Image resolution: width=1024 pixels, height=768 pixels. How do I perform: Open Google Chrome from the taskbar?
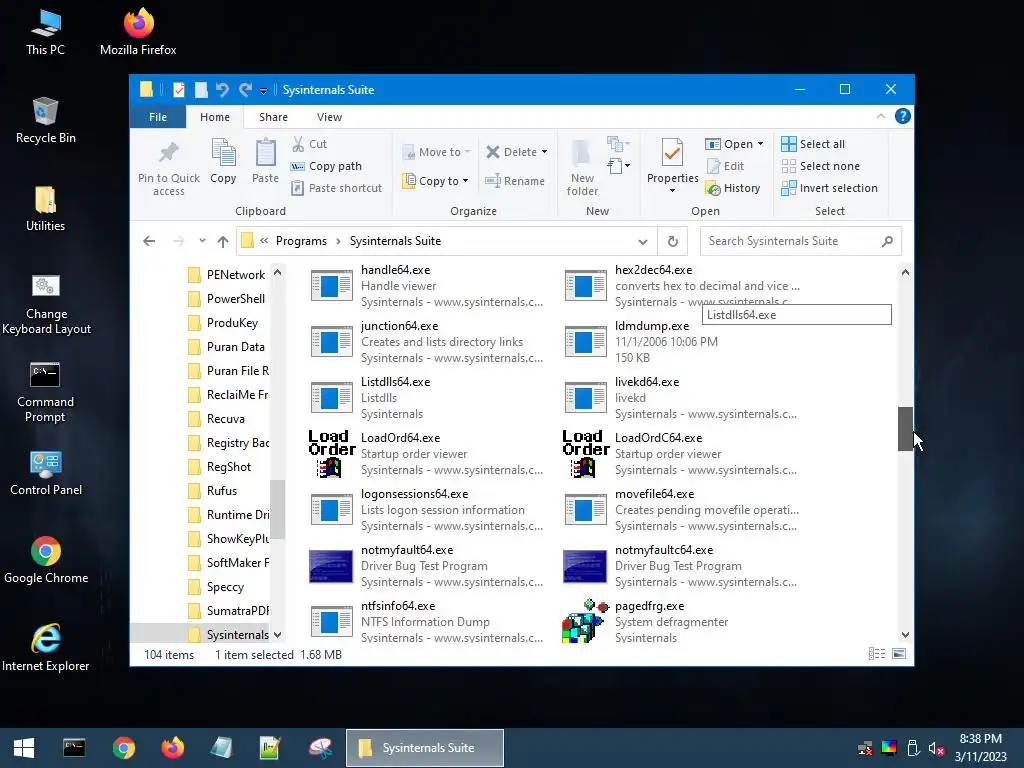[x=123, y=748]
